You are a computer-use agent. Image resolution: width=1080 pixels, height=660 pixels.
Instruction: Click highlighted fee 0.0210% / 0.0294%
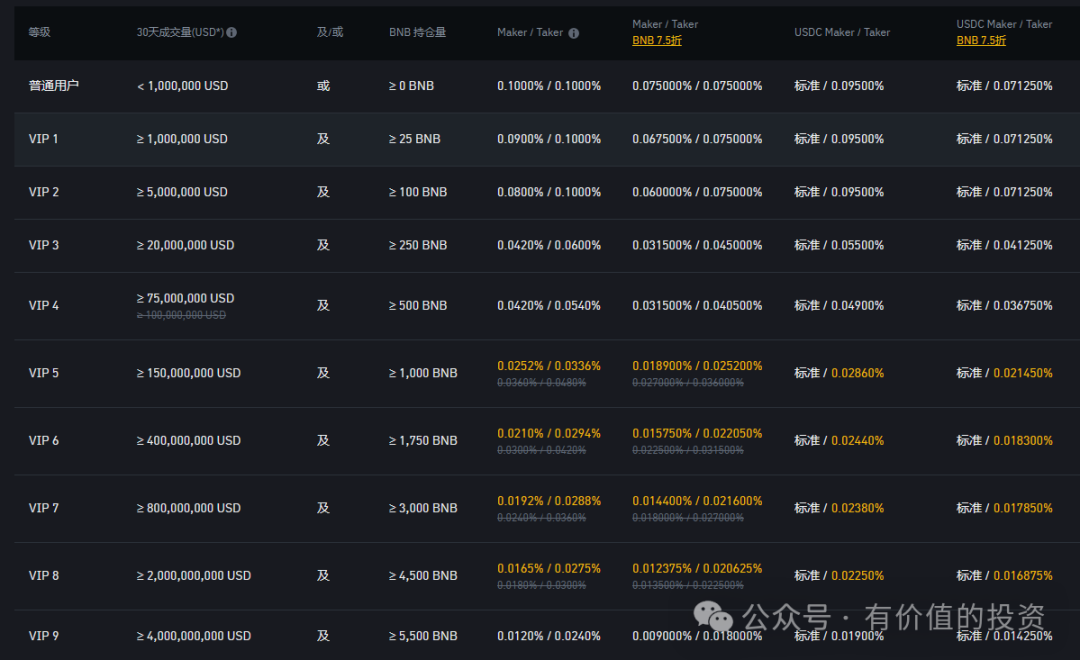(x=549, y=433)
